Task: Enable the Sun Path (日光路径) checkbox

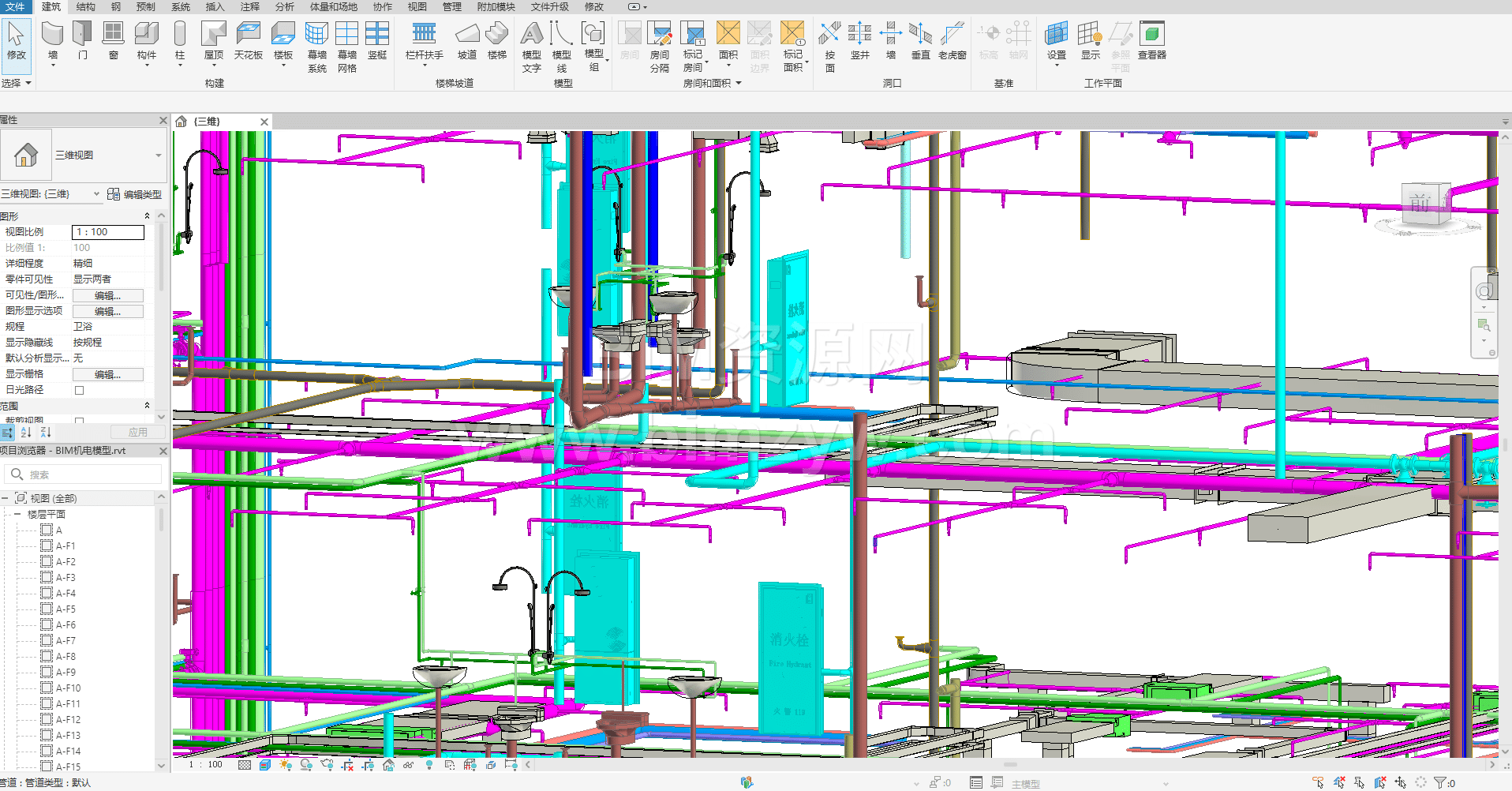Action: coord(79,390)
